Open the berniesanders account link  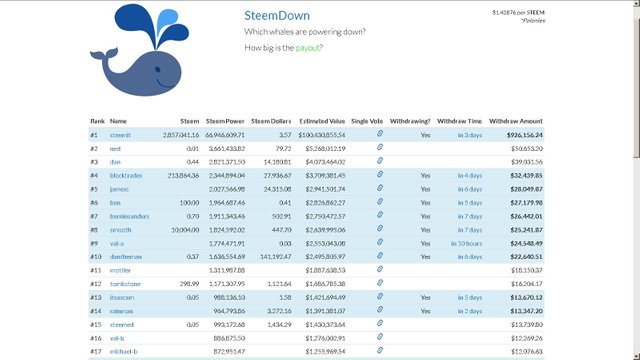(x=129, y=216)
